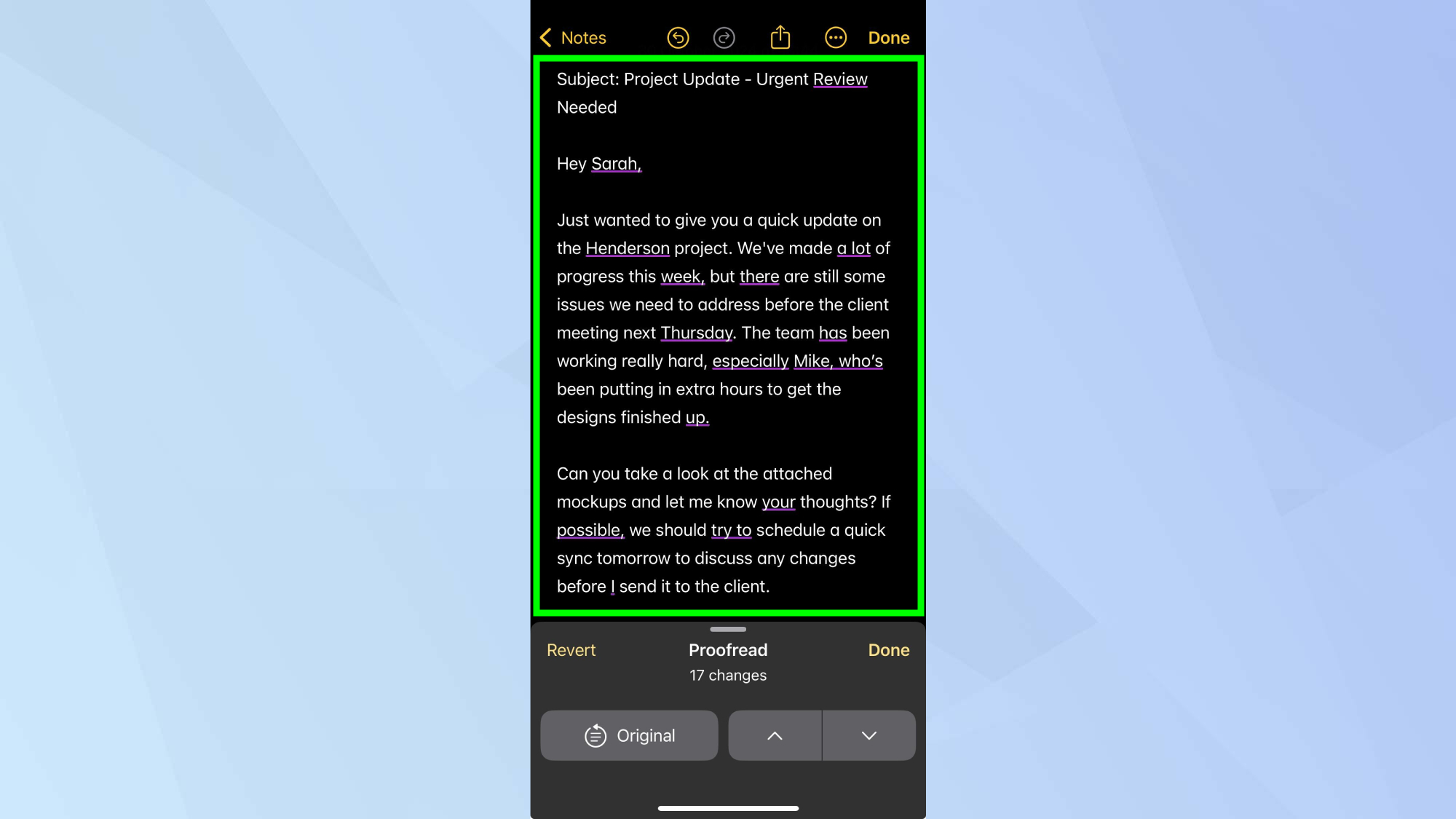Open the more options ellipsis menu
1456x819 pixels.
835,37
